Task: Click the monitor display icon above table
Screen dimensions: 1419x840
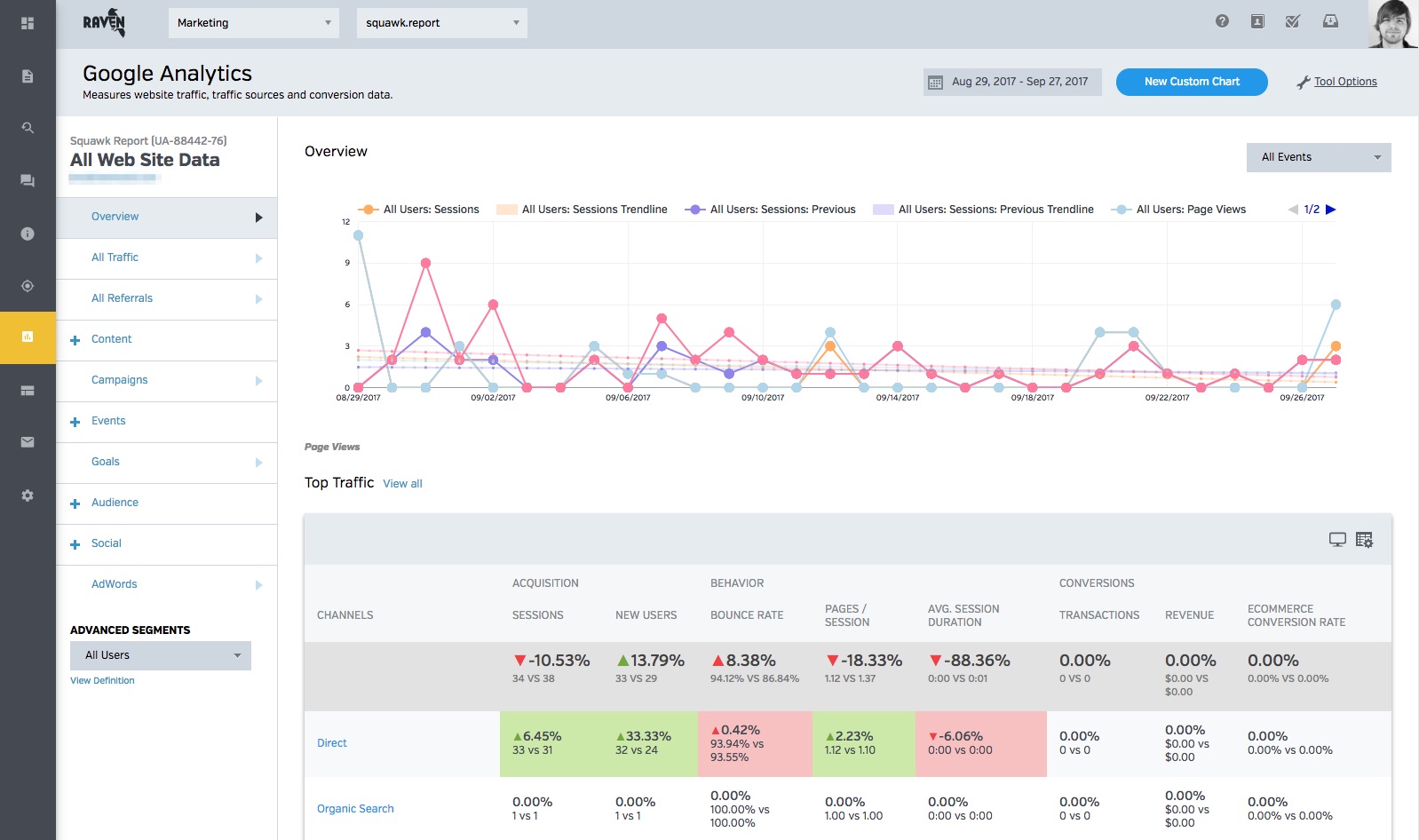Action: tap(1337, 540)
